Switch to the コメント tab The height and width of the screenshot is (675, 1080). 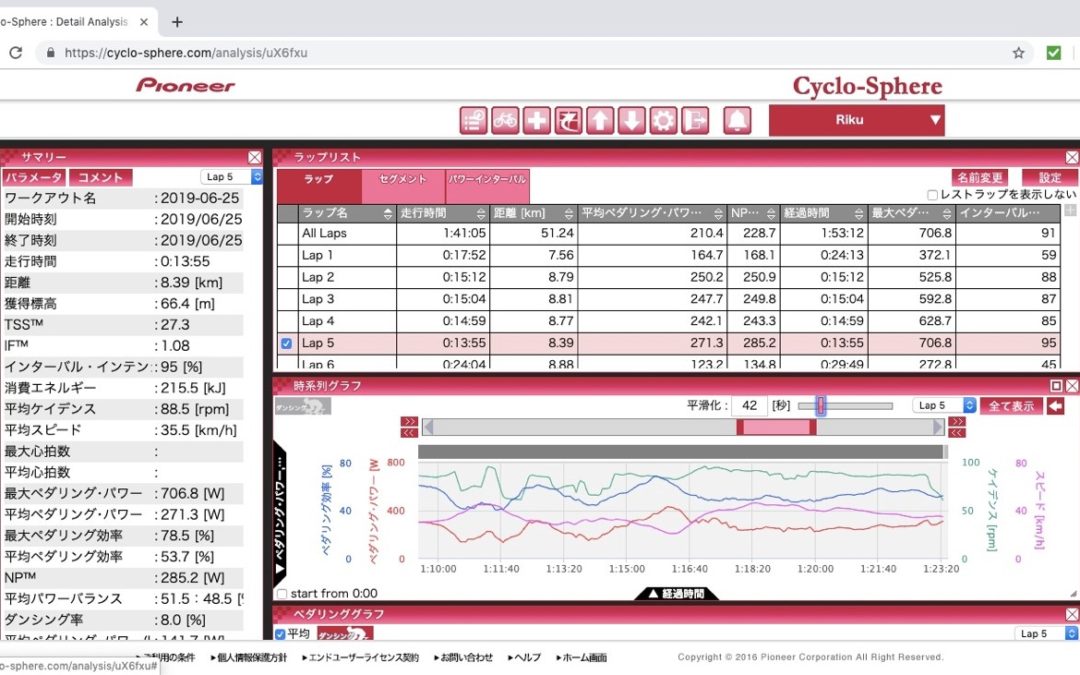[100, 177]
